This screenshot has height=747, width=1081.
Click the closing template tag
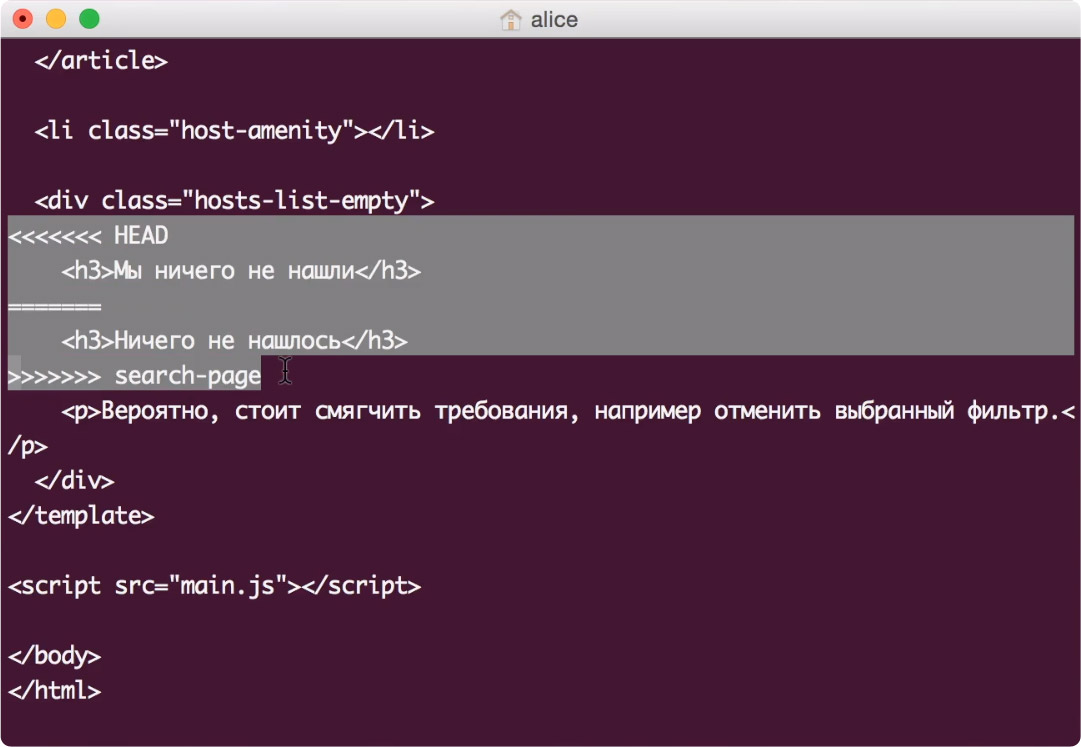pyautogui.click(x=80, y=516)
